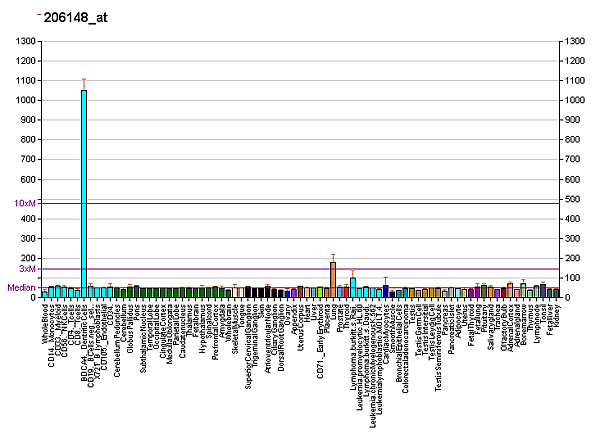Click the 500 tick on the right axis
600x434 pixels.
(x=573, y=200)
